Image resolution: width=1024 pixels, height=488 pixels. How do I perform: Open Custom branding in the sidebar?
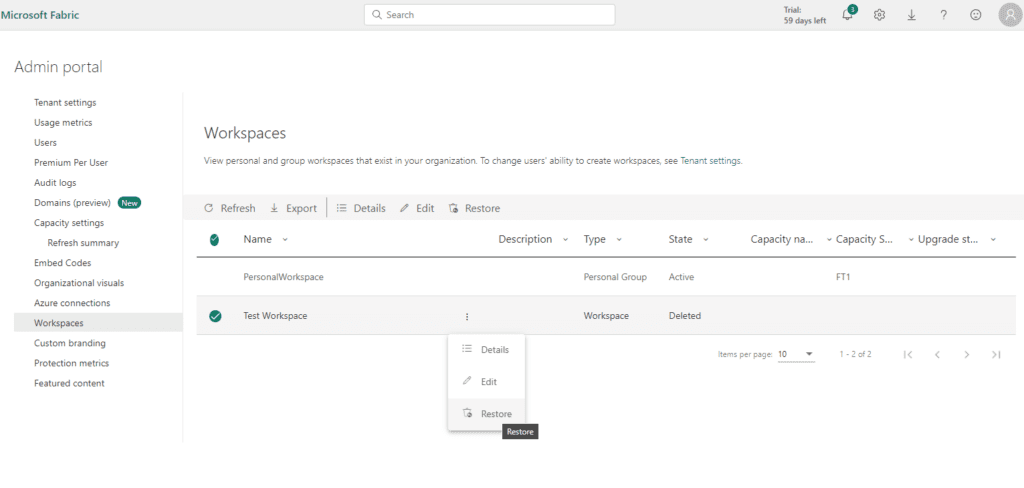click(x=70, y=343)
